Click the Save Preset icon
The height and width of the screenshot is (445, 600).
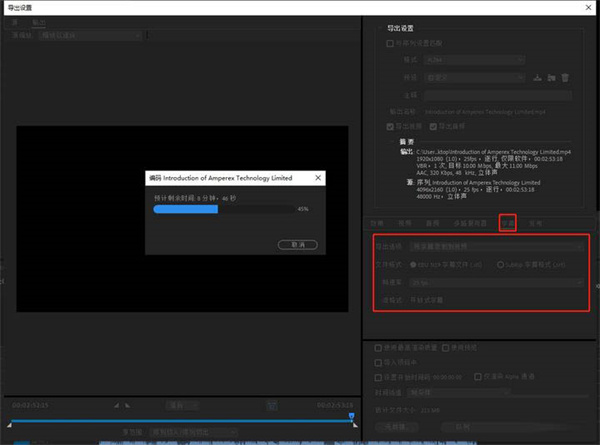[537, 76]
